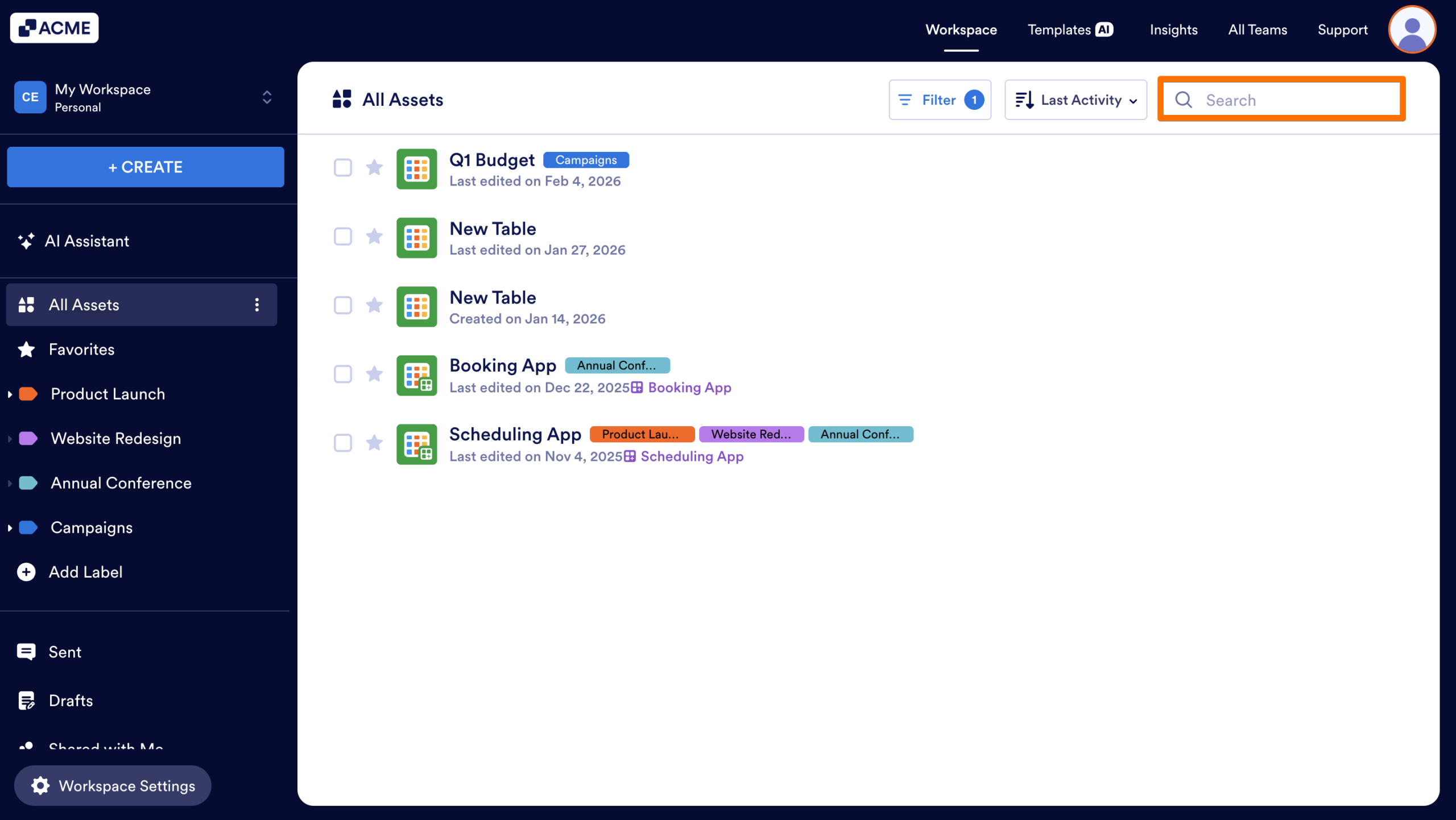Favorite the Booking App with star
This screenshot has width=1456, height=820.
(374, 374)
